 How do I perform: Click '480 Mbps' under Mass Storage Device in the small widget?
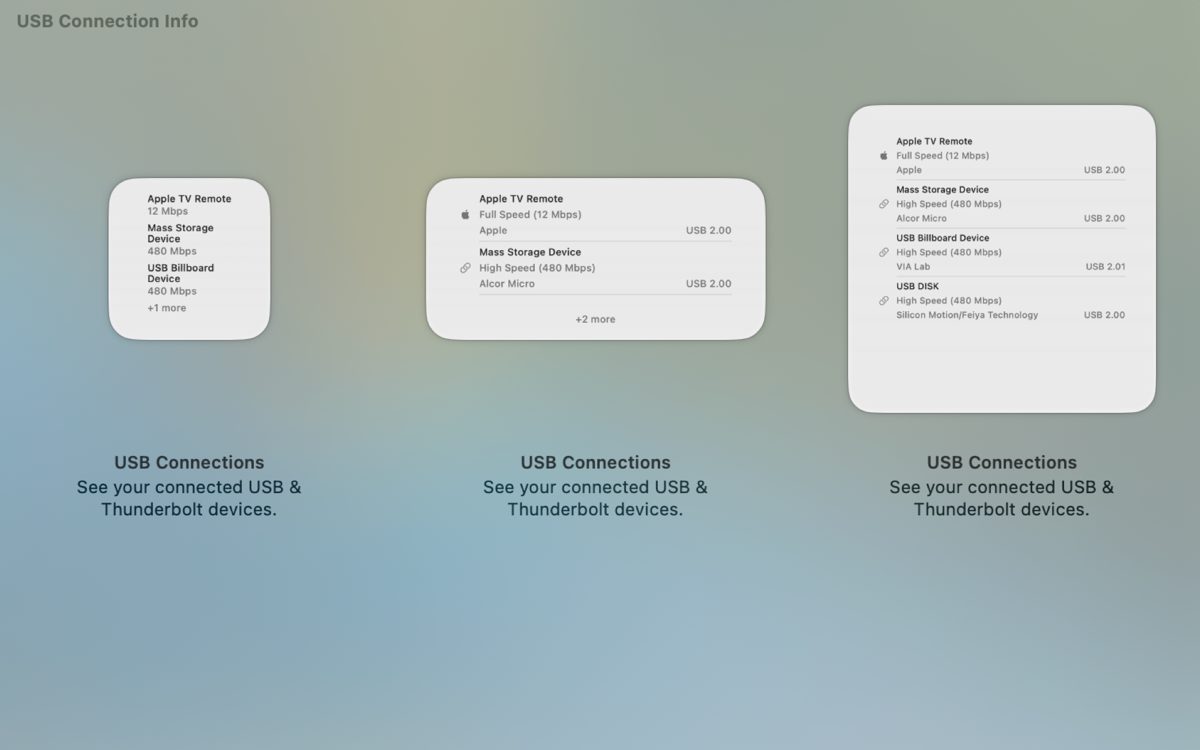click(172, 251)
